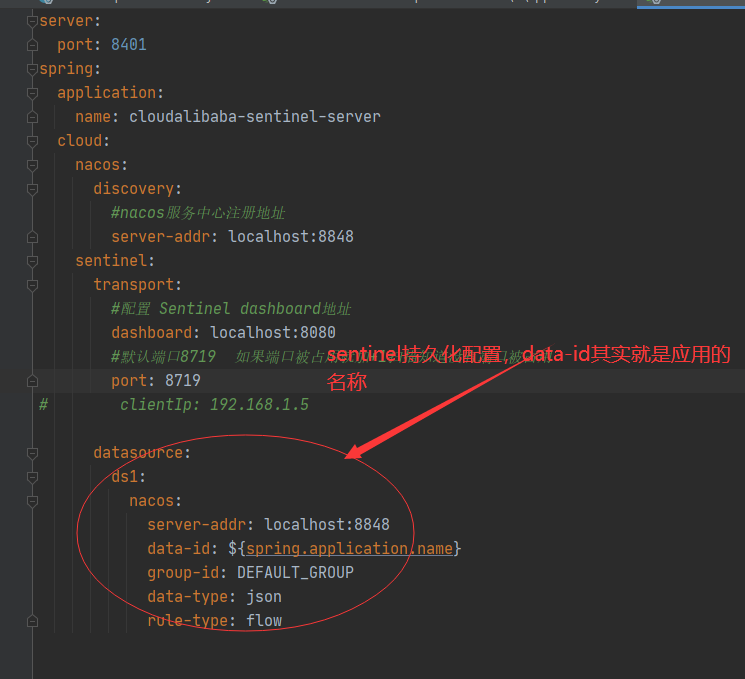Collapse the application: block fold marker
The width and height of the screenshot is (745, 679).
(x=32, y=93)
